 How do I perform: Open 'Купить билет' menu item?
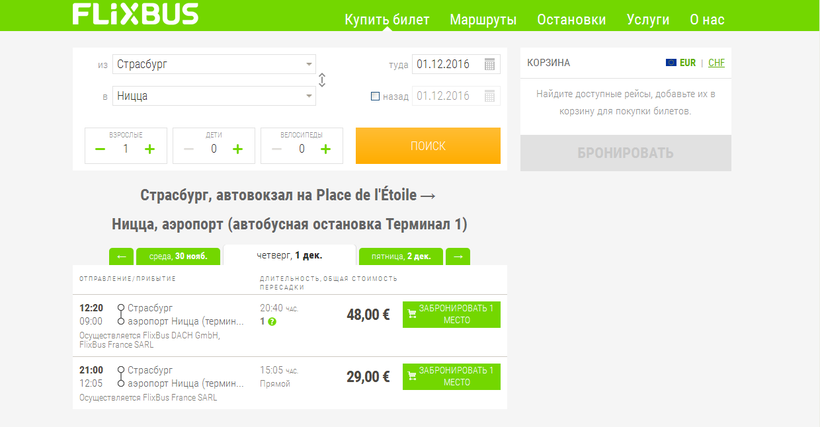coord(387,20)
